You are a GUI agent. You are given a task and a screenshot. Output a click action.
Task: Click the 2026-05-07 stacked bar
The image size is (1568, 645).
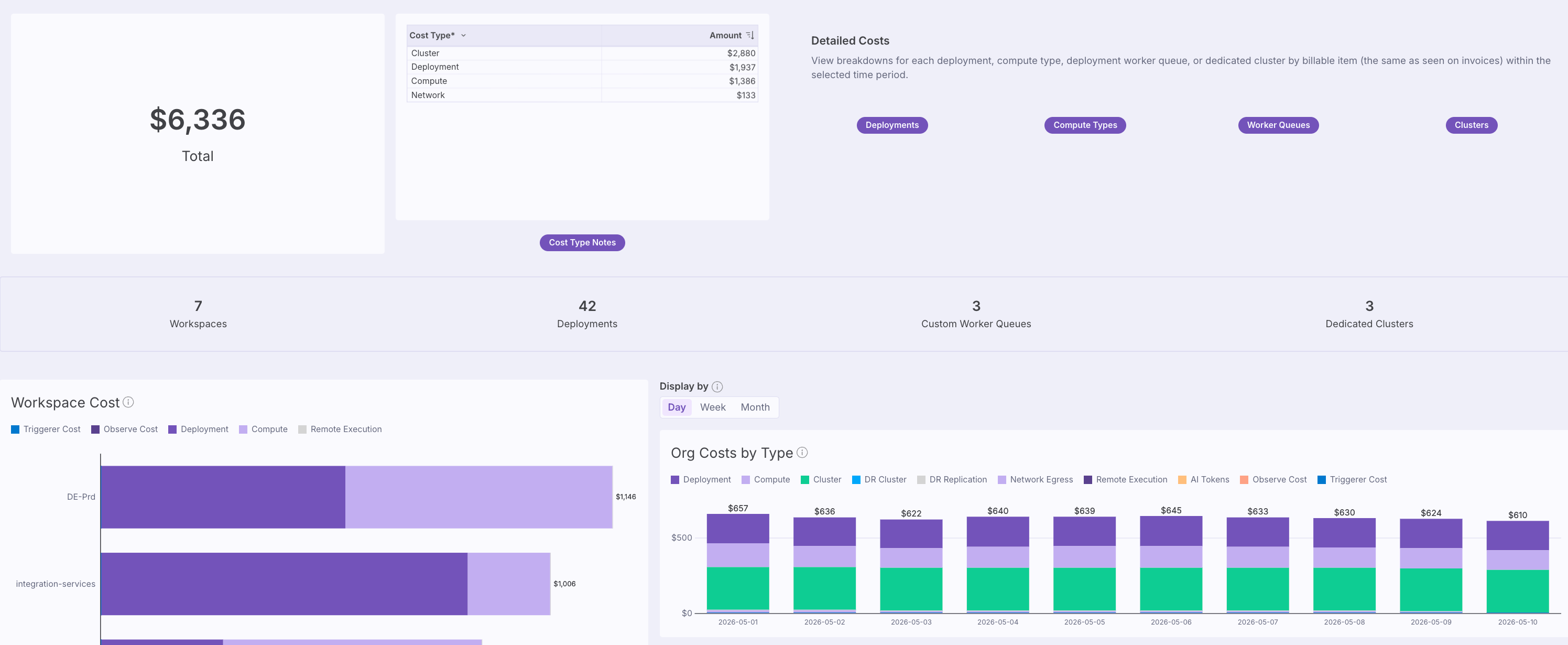tap(1258, 565)
